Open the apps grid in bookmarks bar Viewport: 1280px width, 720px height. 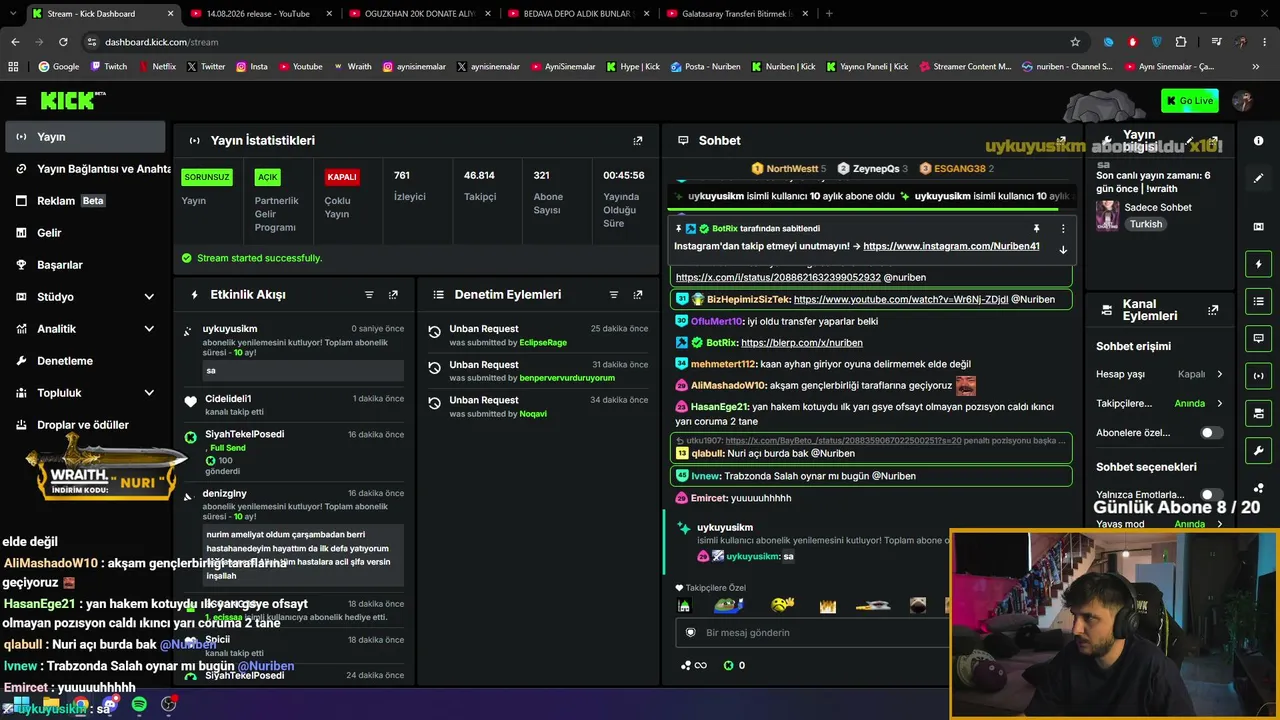(13, 67)
